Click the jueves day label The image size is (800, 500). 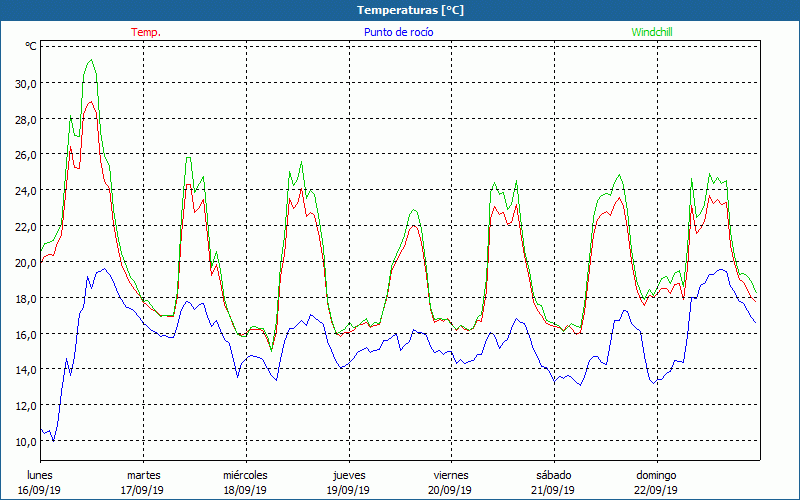click(349, 475)
